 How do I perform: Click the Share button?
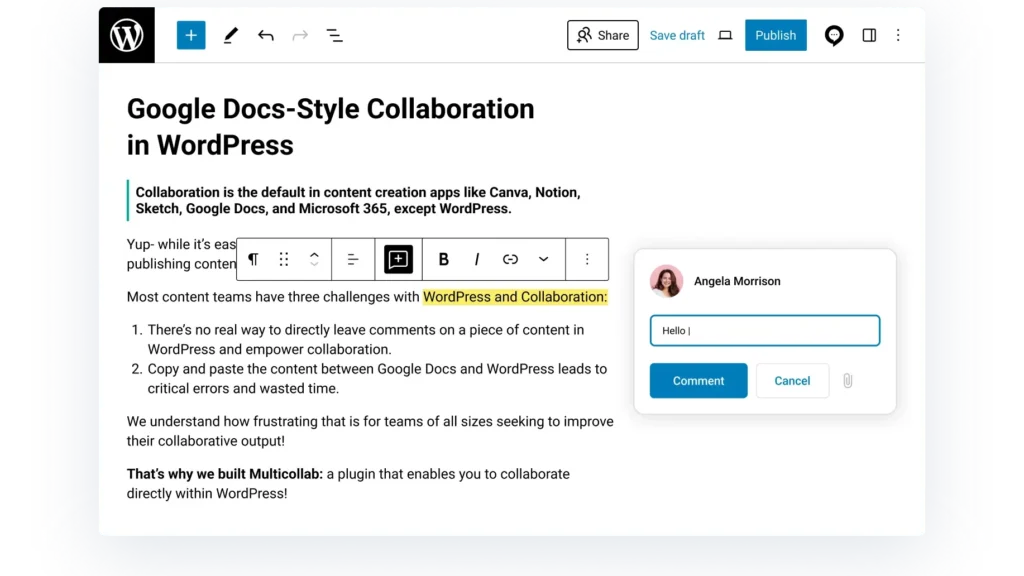[x=603, y=35]
